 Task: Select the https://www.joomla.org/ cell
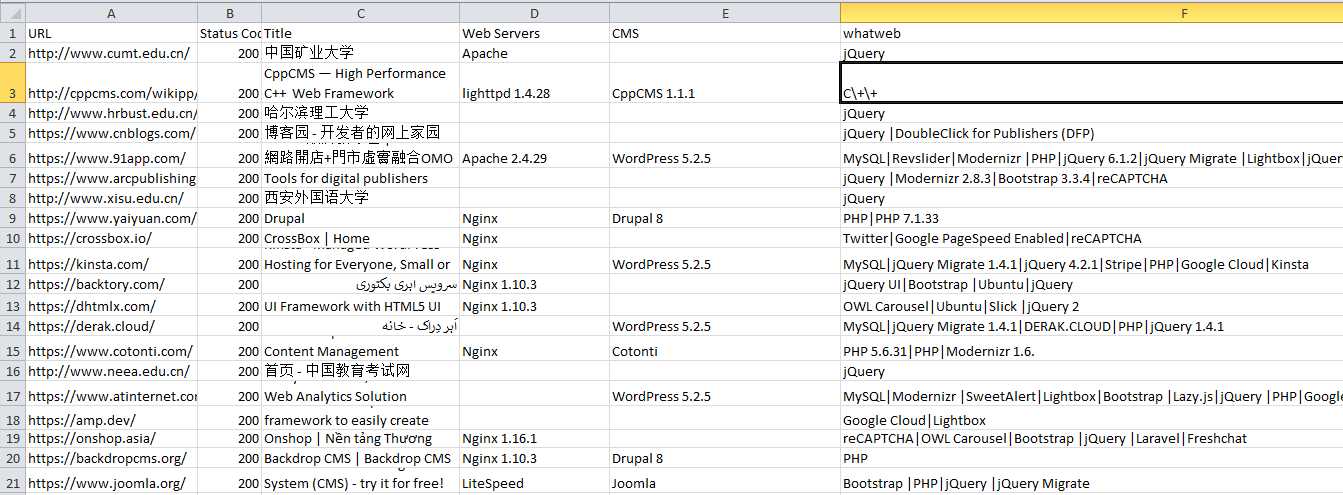111,481
